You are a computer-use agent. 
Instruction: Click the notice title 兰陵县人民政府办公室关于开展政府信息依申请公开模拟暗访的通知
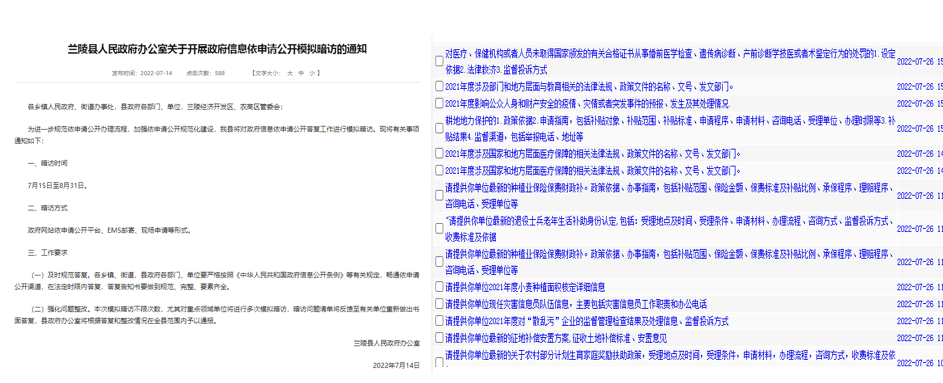pos(217,50)
